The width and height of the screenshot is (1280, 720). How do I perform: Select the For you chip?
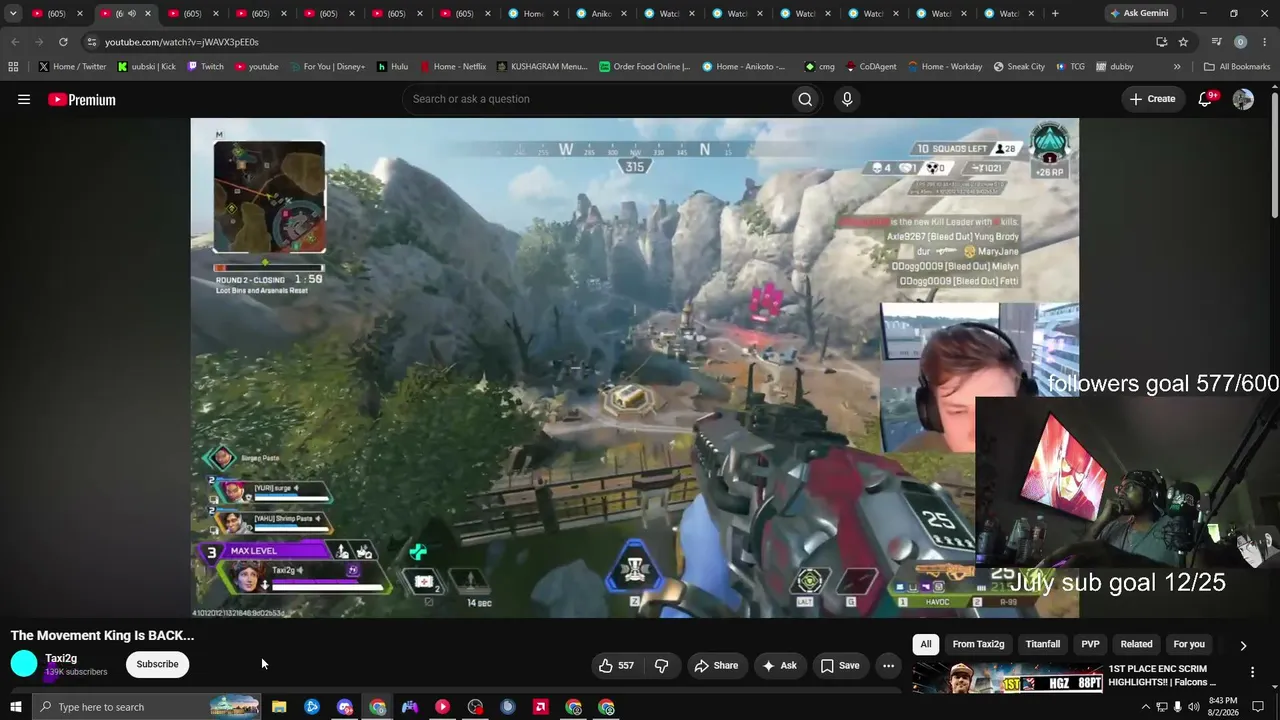(x=1189, y=645)
